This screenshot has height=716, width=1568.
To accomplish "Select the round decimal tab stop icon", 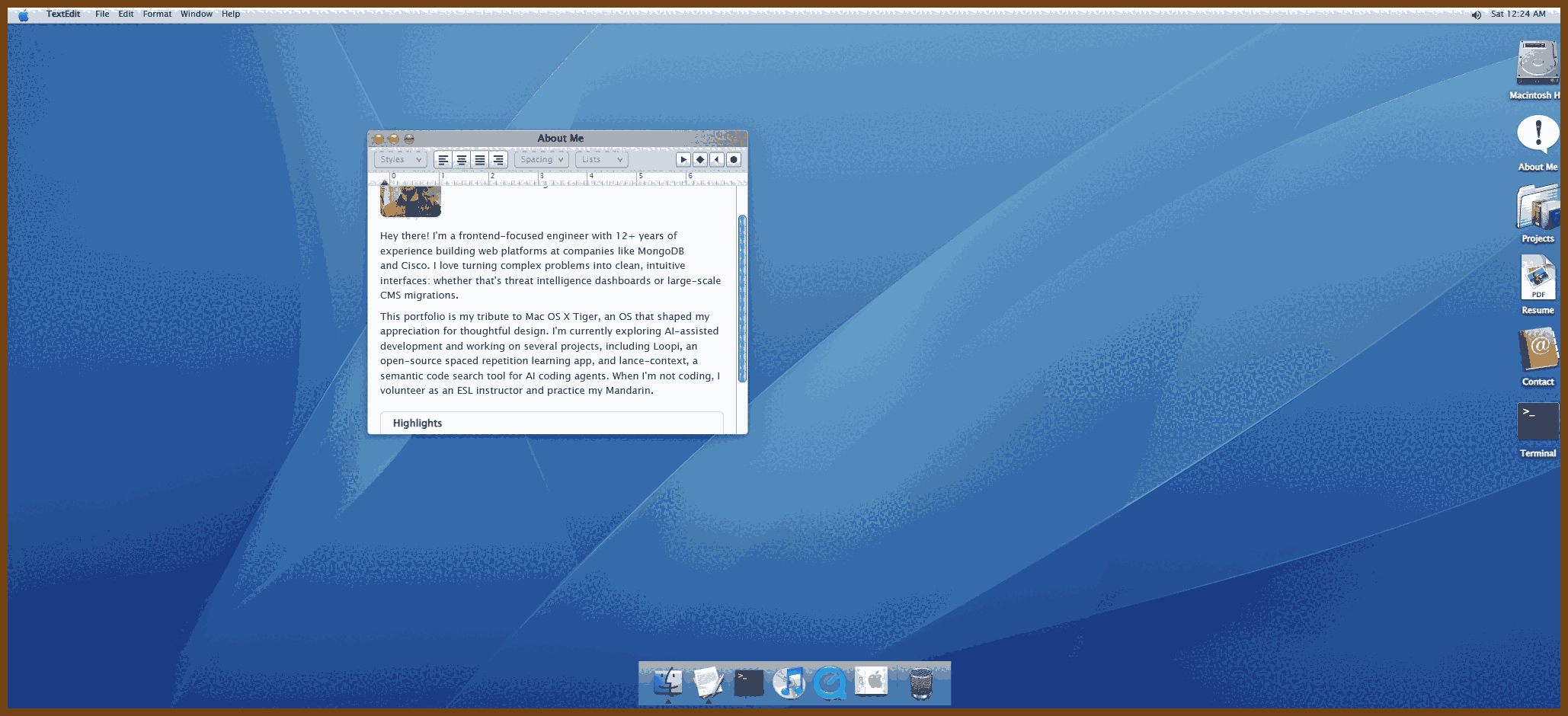I will [x=733, y=160].
